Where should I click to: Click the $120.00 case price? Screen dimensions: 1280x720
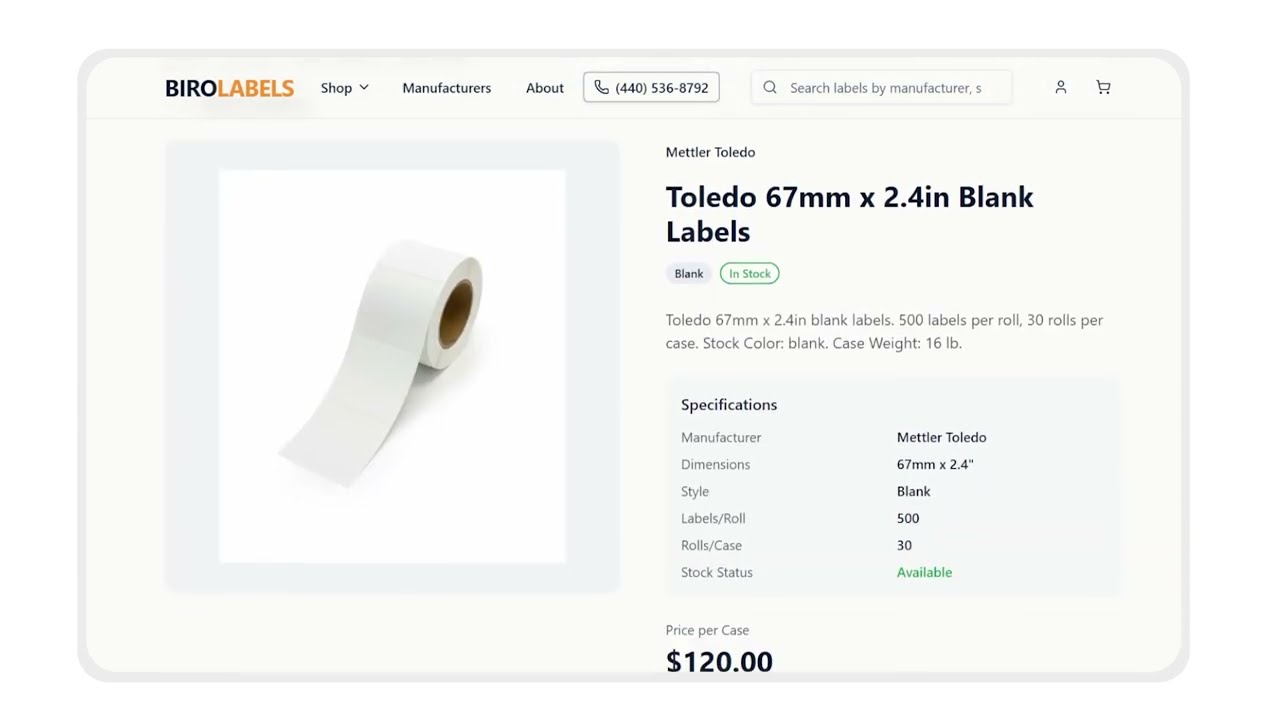point(719,661)
